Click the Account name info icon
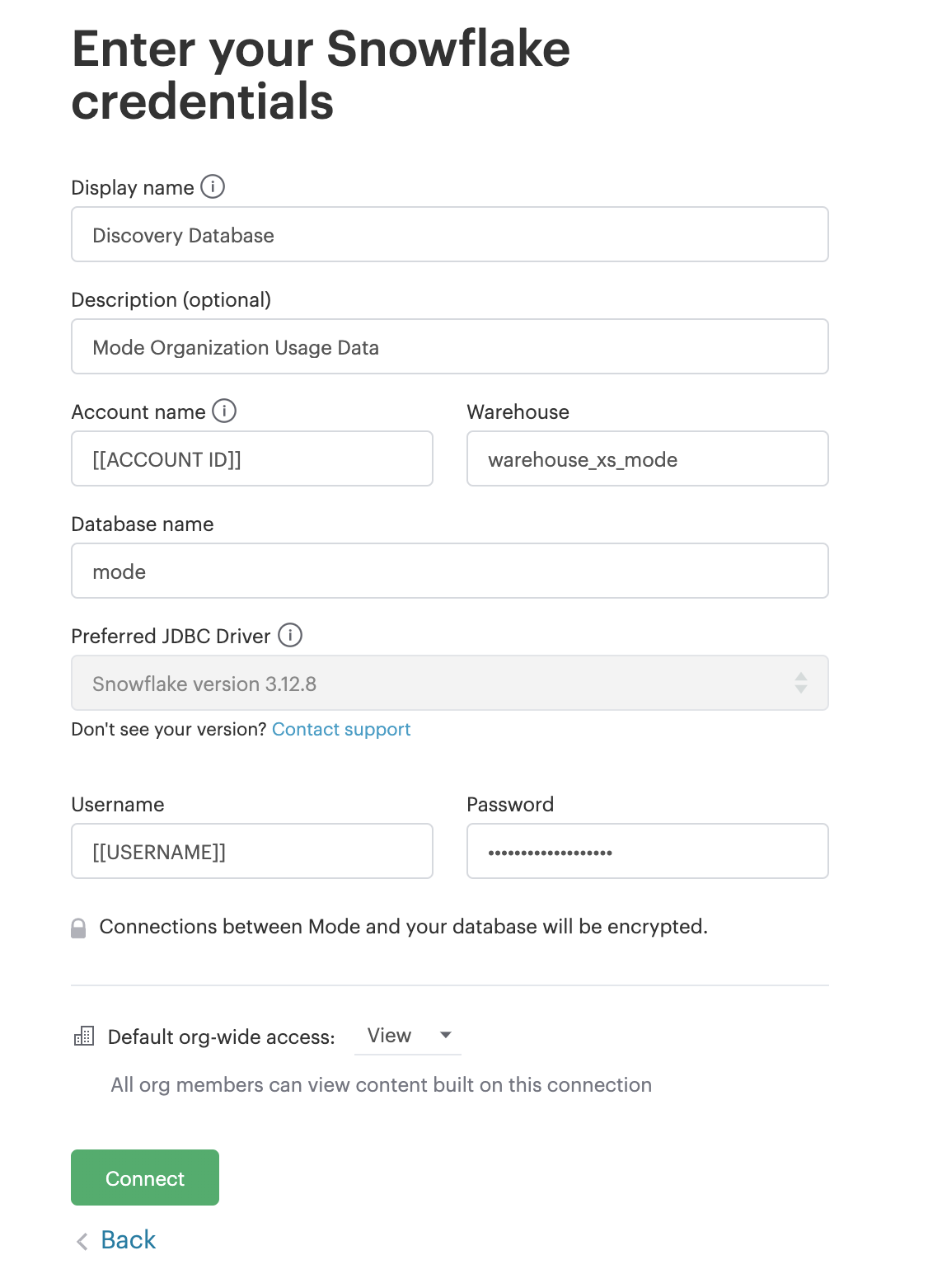928x1288 pixels. pyautogui.click(x=224, y=411)
